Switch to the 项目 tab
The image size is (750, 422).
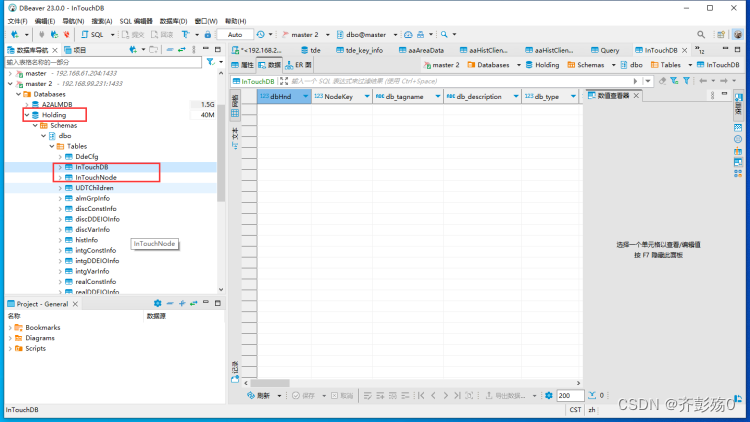click(x=76, y=50)
